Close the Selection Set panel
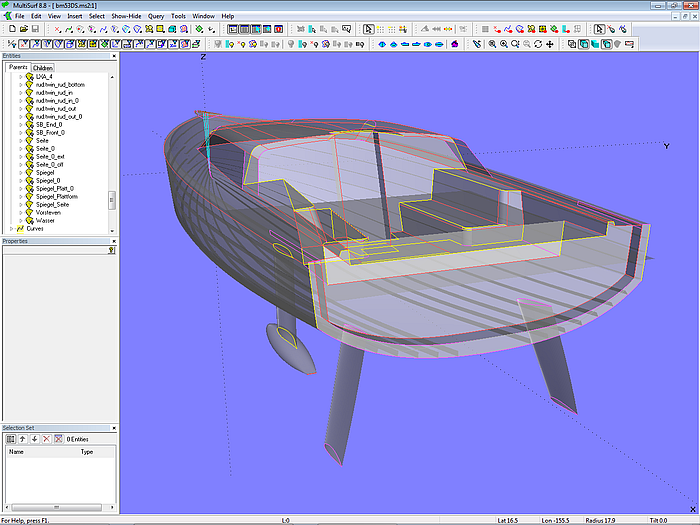700x525 pixels. click(x=114, y=428)
